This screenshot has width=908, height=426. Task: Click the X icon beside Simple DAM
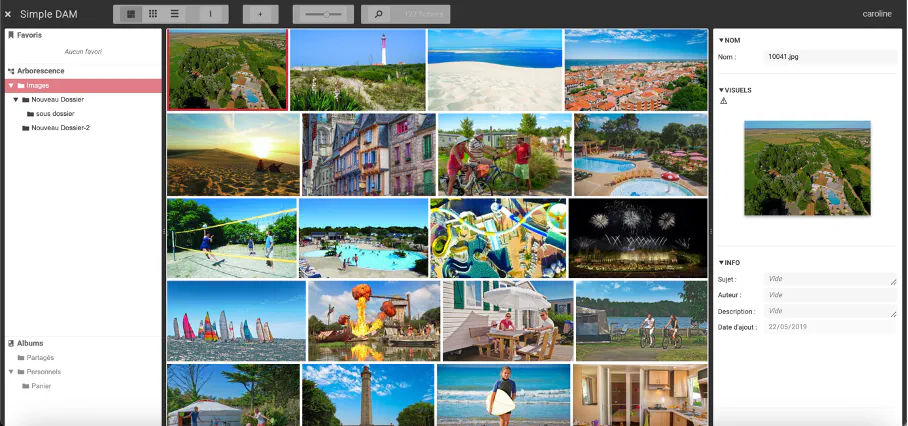click(x=8, y=14)
